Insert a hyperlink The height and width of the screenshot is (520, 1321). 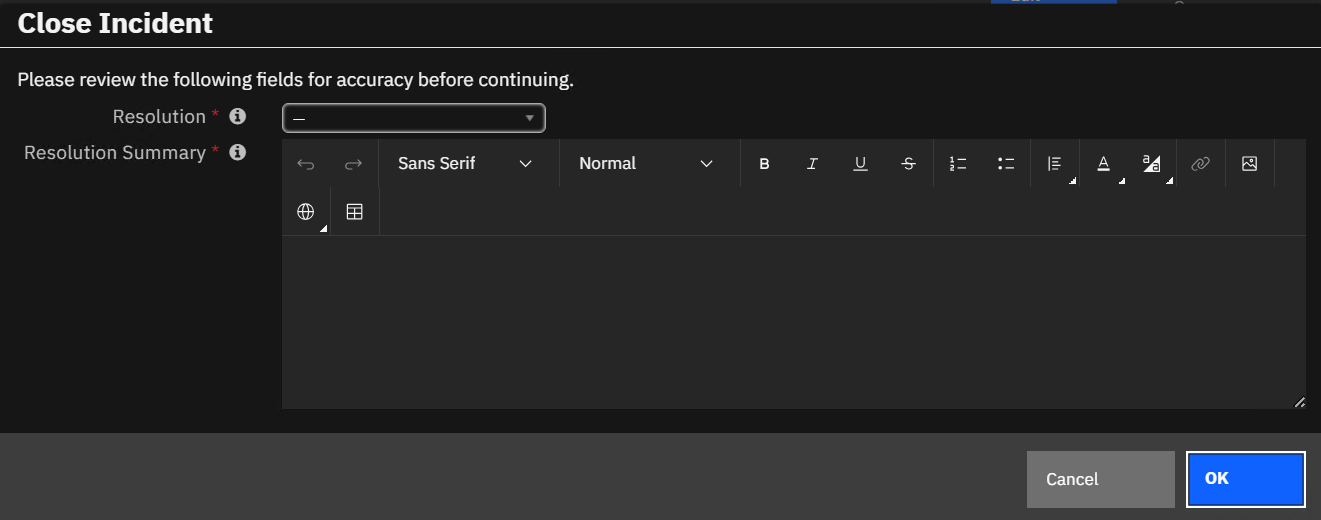[1201, 164]
